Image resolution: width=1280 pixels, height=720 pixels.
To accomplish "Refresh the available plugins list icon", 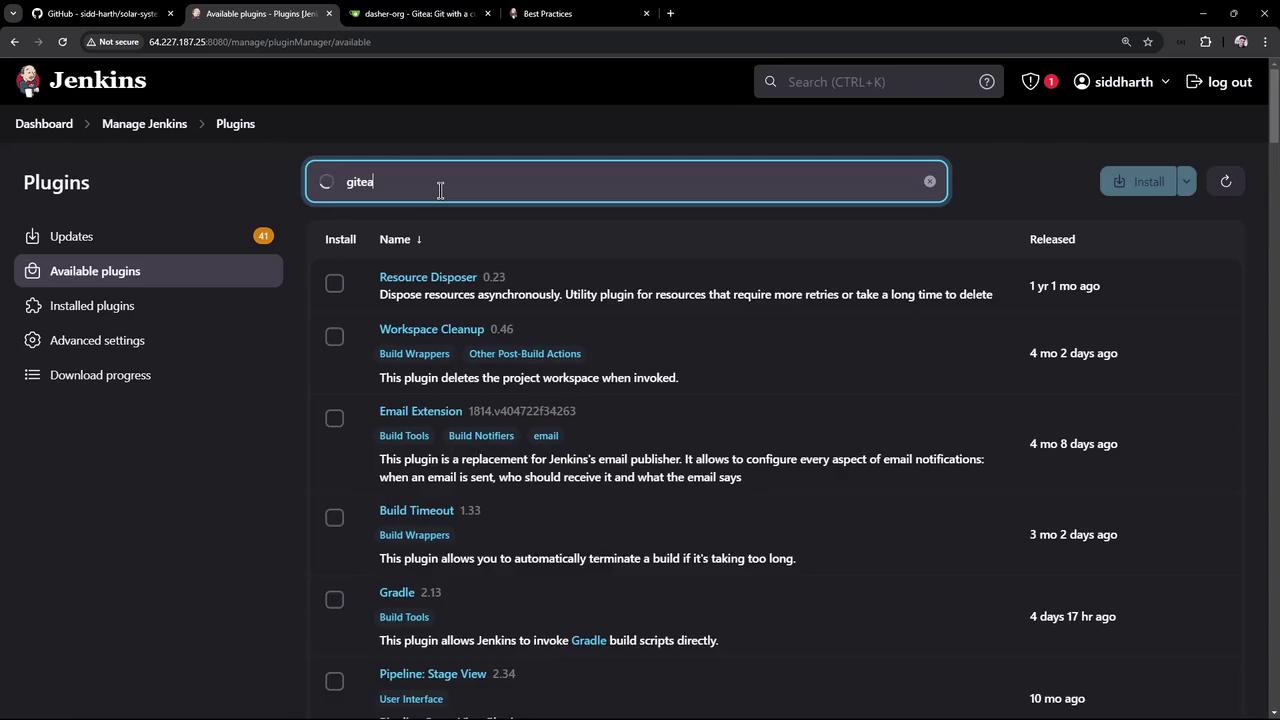I will click(x=1226, y=182).
